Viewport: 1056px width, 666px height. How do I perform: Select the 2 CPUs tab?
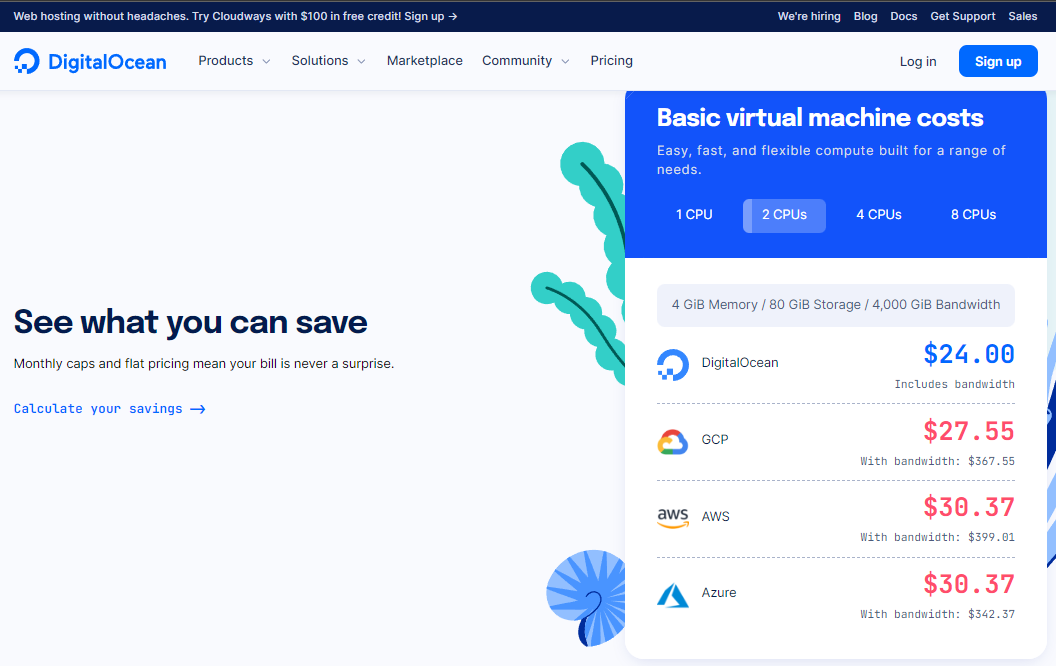point(784,215)
